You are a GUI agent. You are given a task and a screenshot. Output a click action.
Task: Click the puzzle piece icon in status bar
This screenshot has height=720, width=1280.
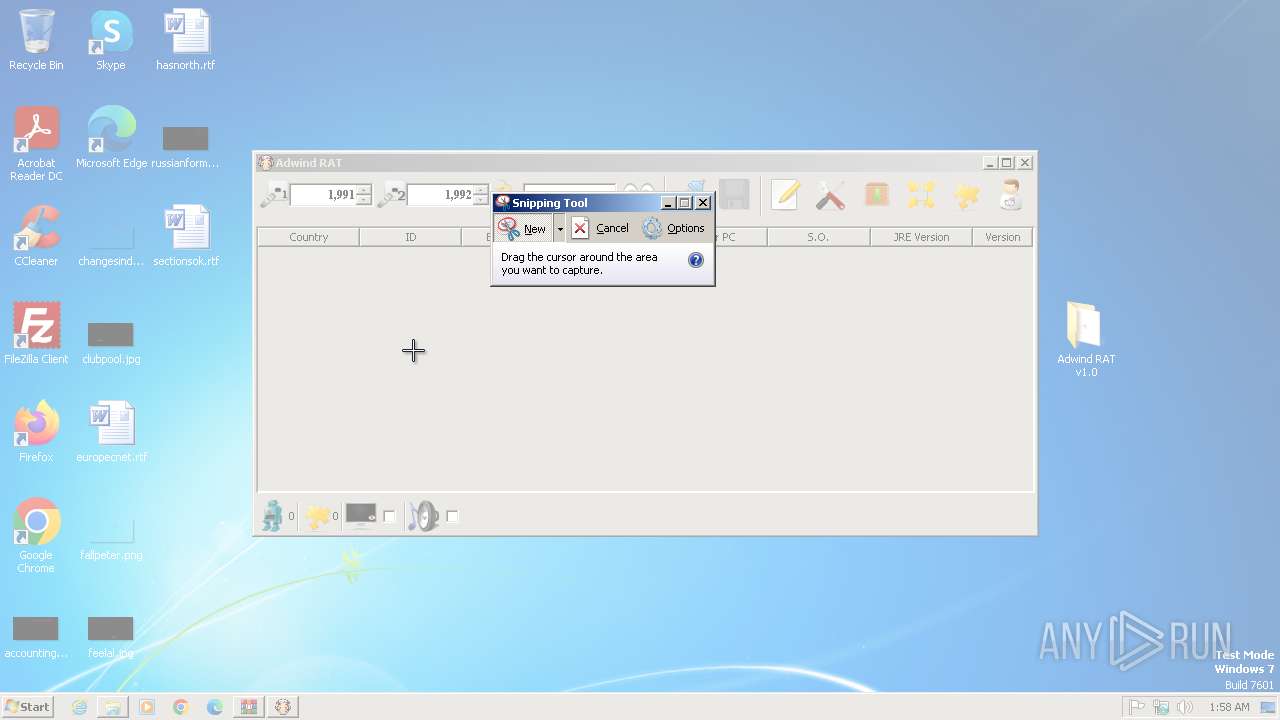click(x=317, y=516)
